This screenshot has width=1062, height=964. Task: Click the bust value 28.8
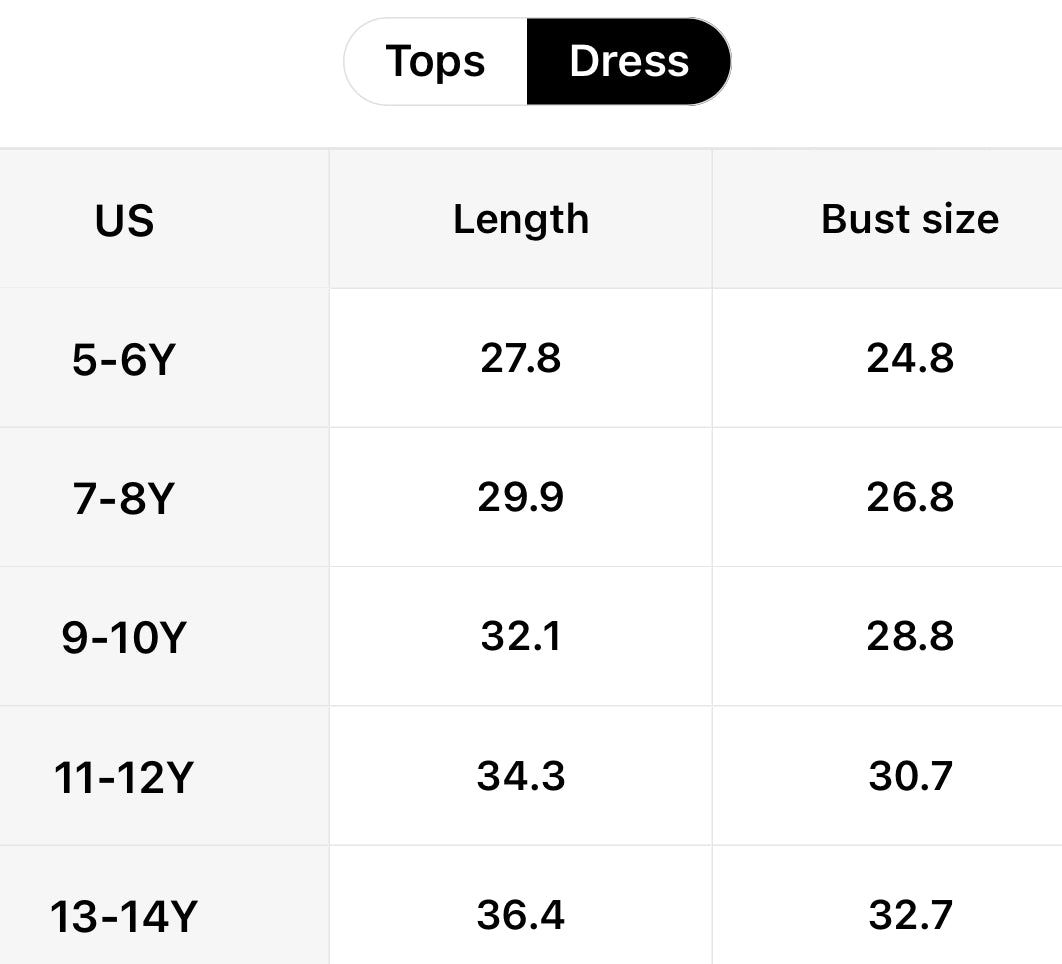pos(909,637)
